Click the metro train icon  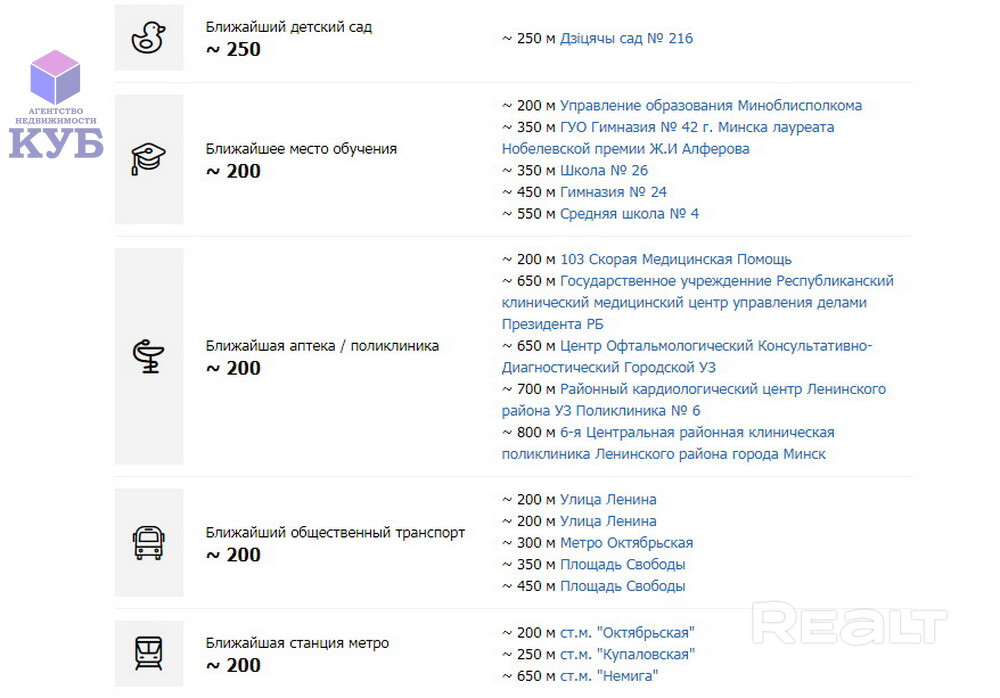tap(148, 653)
